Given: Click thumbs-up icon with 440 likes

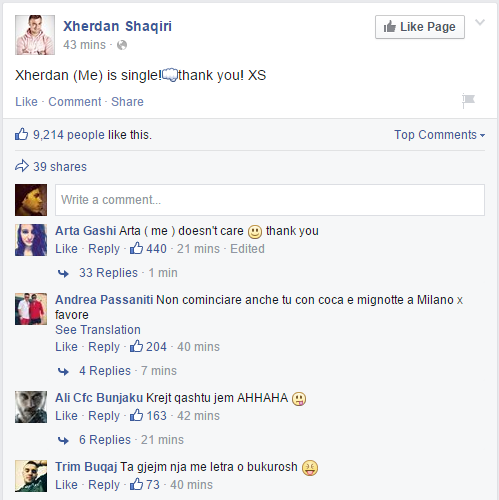Looking at the screenshot, I should tap(136, 248).
